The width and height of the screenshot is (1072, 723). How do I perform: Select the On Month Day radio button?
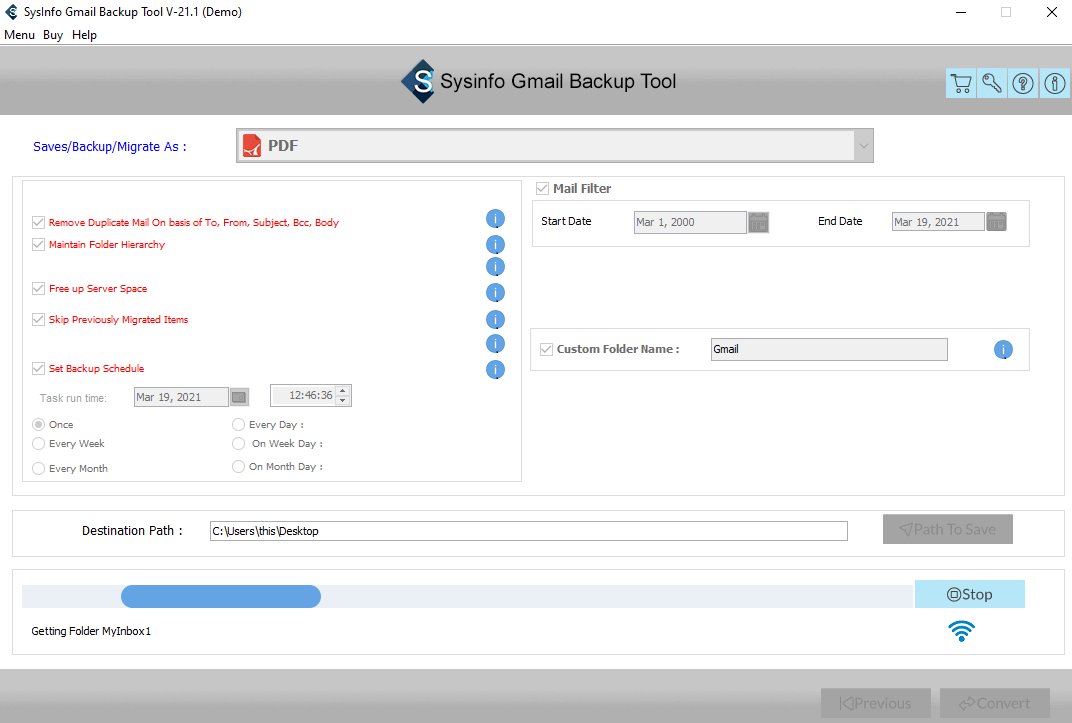pyautogui.click(x=238, y=466)
